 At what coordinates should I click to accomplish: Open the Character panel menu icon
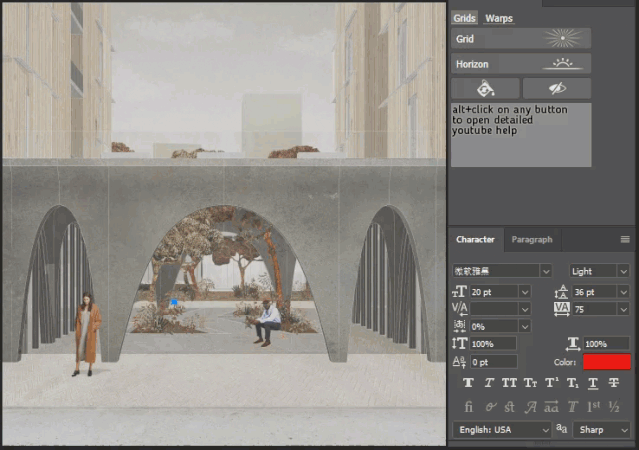(625, 240)
